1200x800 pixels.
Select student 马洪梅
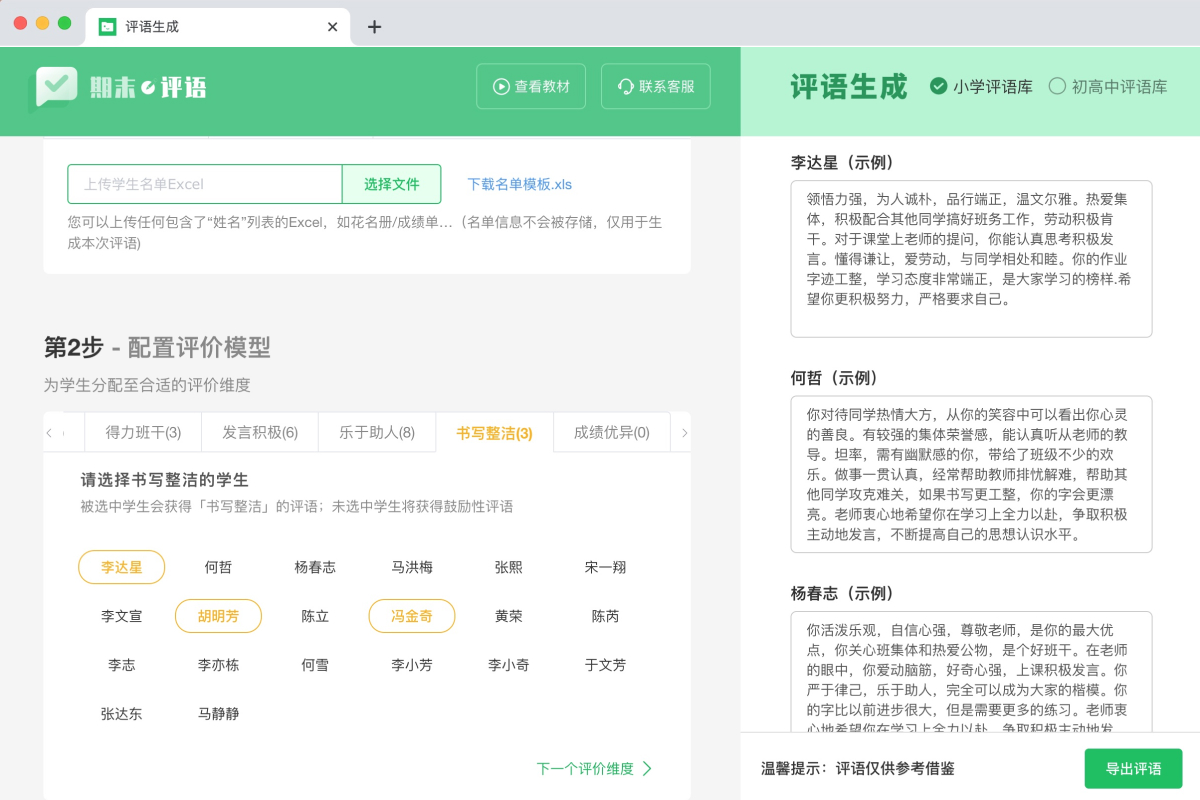[x=412, y=567]
